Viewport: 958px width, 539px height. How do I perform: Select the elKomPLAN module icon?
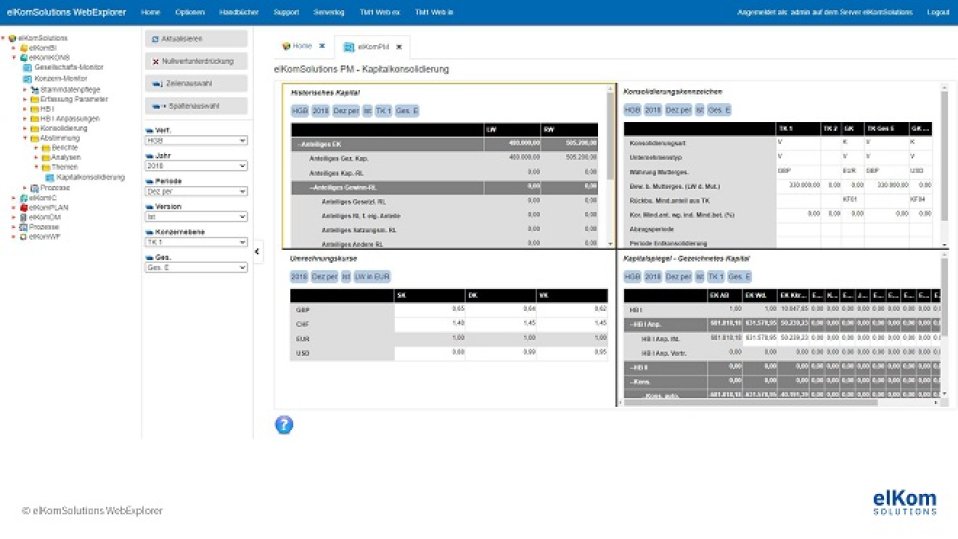[x=23, y=207]
